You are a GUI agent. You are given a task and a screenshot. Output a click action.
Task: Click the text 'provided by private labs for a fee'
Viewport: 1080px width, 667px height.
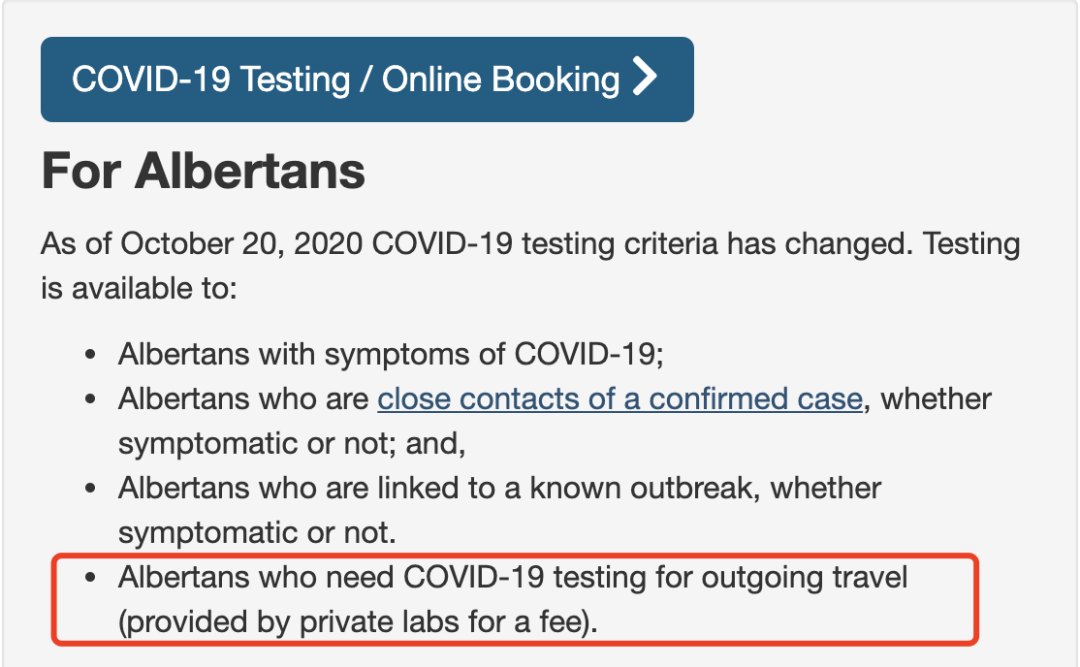pyautogui.click(x=357, y=622)
